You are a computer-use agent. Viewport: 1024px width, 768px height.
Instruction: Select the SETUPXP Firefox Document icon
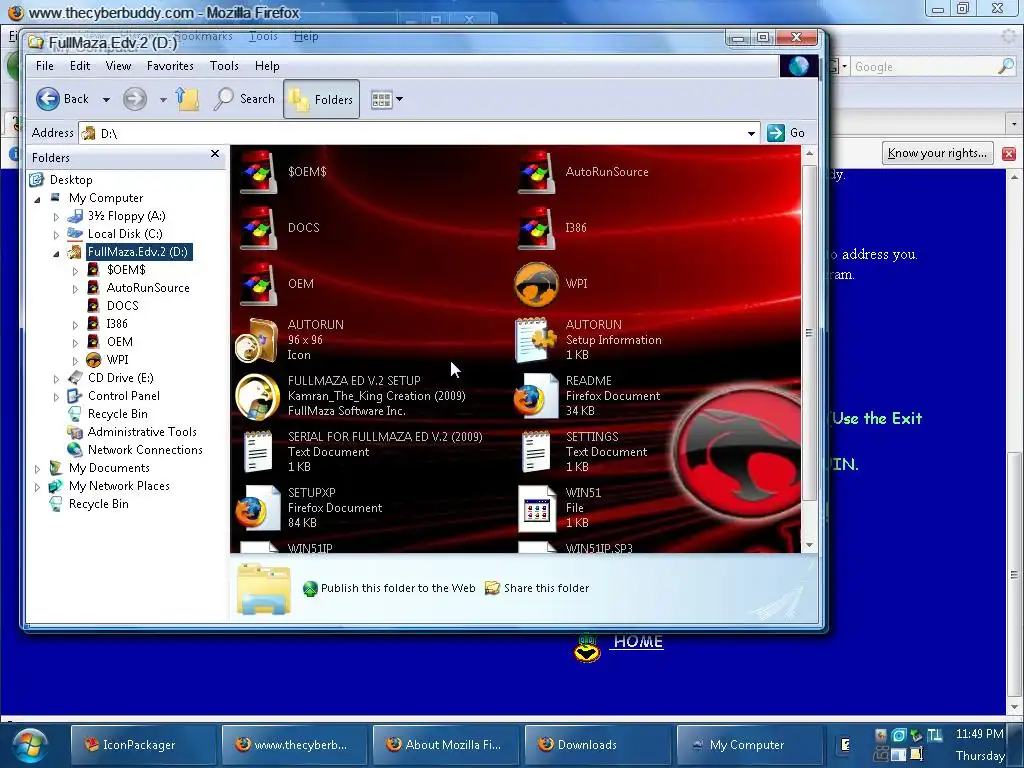point(258,507)
